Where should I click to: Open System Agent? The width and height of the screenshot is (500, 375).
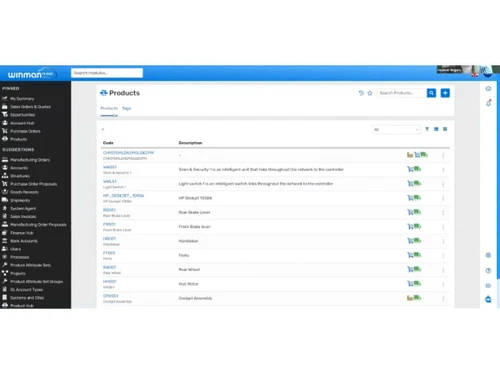coord(23,208)
